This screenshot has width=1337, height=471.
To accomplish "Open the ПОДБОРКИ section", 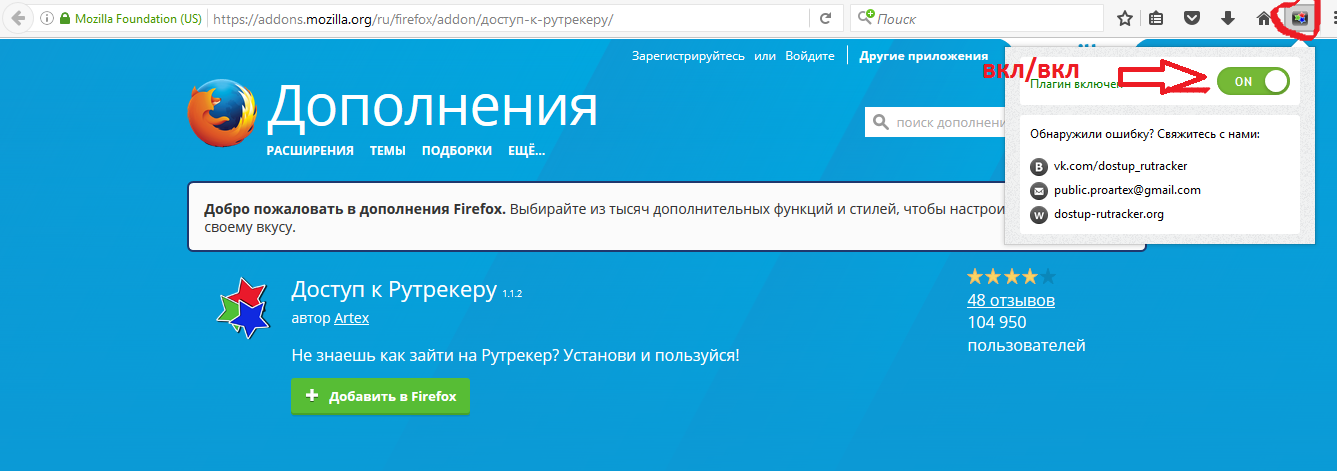I will [456, 151].
